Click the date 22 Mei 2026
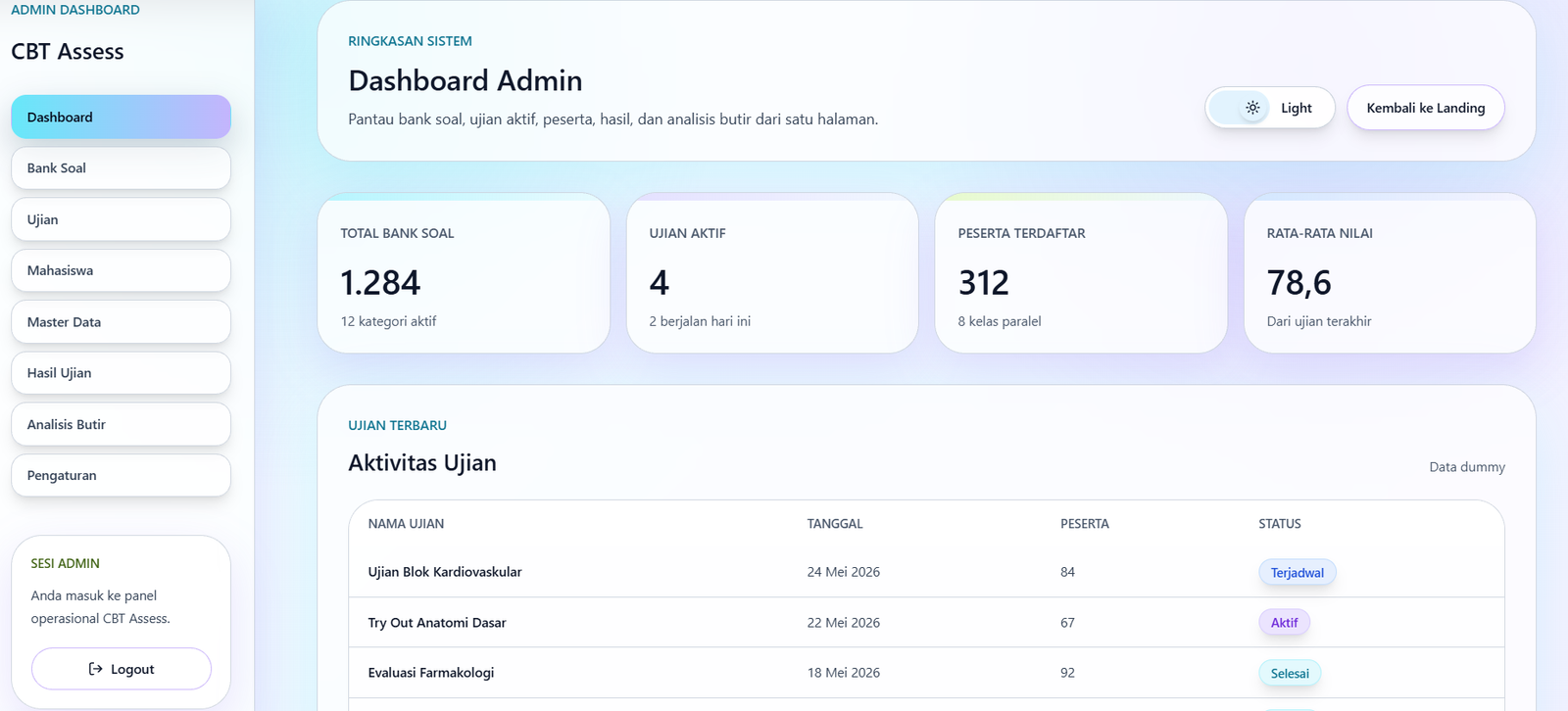The image size is (1568, 711). click(844, 623)
